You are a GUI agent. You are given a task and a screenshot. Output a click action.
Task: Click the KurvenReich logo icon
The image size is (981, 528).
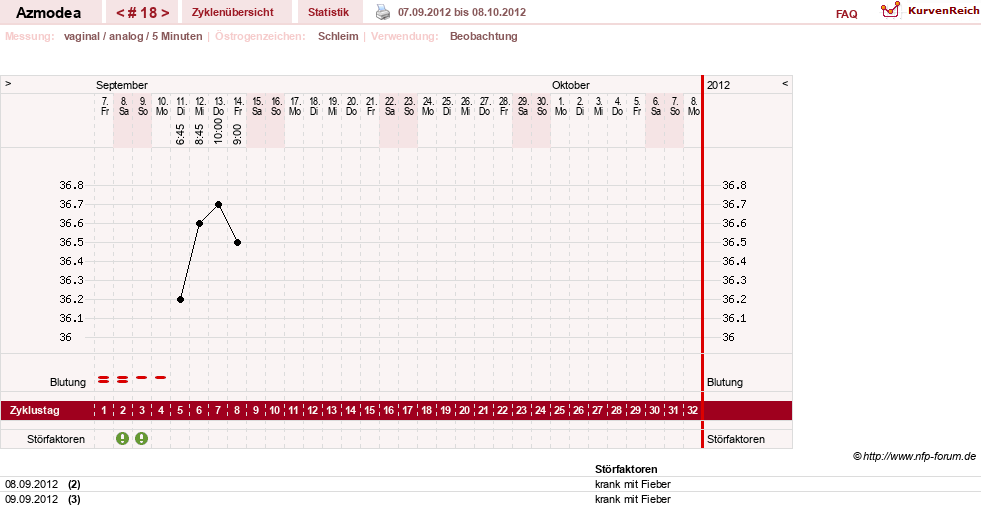click(890, 9)
